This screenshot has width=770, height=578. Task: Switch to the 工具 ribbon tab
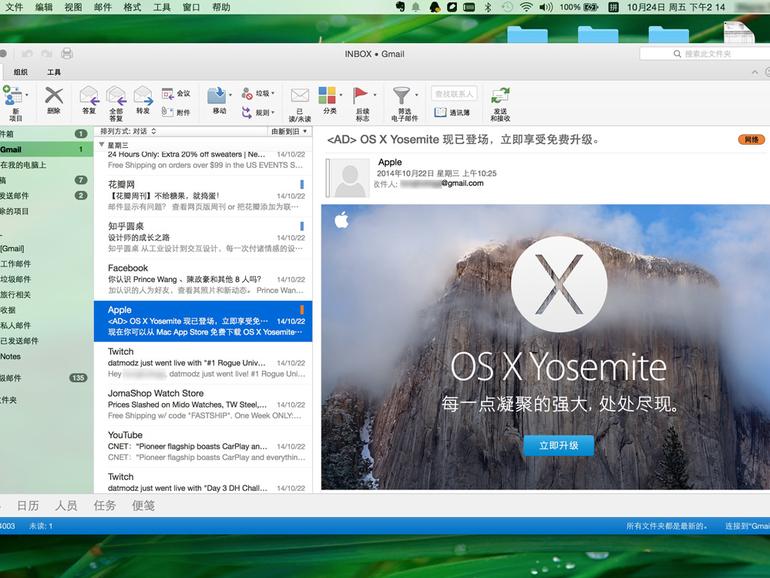54,72
